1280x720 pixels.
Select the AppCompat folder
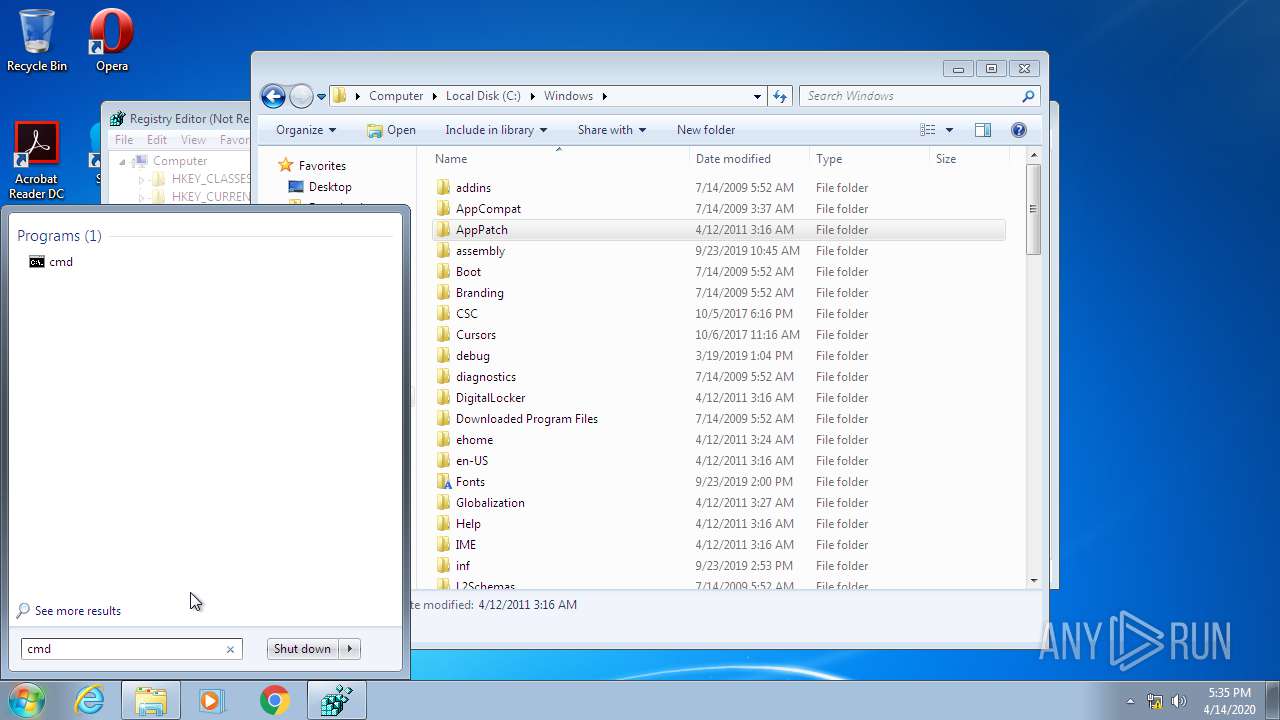[719, 209]
